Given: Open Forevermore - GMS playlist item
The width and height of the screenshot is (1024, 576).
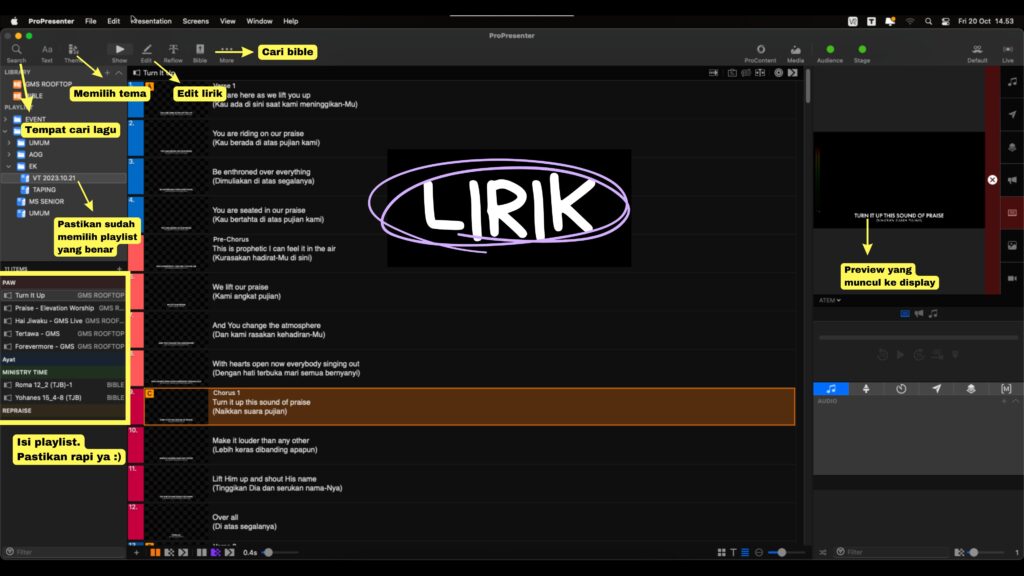Looking at the screenshot, I should point(63,346).
